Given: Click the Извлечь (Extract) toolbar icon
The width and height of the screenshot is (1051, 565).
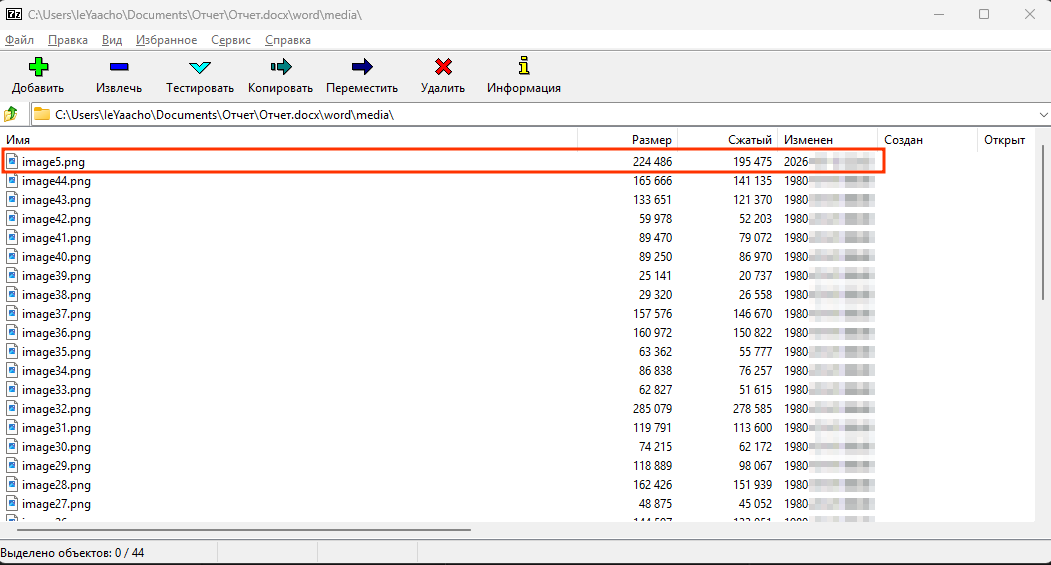Looking at the screenshot, I should [119, 66].
